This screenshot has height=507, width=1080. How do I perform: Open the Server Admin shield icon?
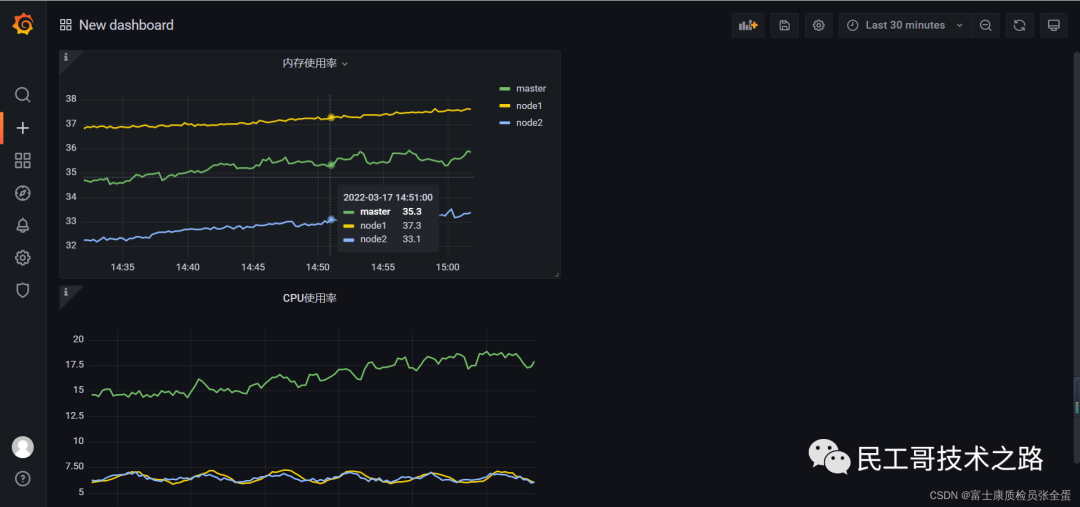pyautogui.click(x=23, y=290)
